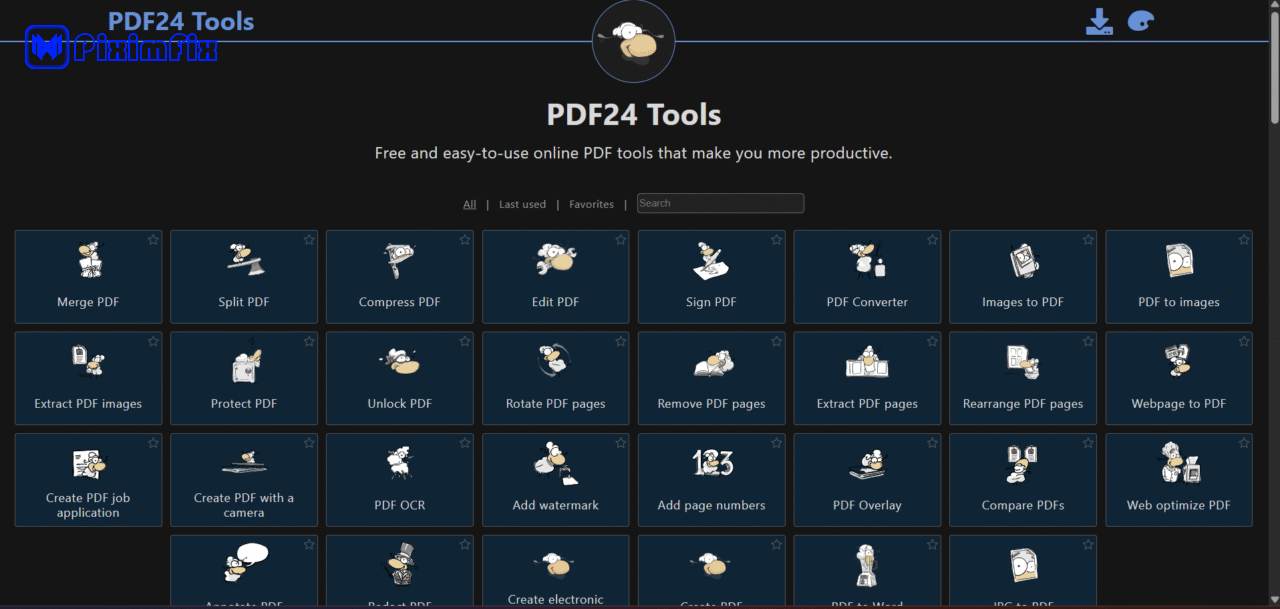The height and width of the screenshot is (609, 1280).
Task: Favorite Merge PDF with its star
Action: (x=153, y=240)
